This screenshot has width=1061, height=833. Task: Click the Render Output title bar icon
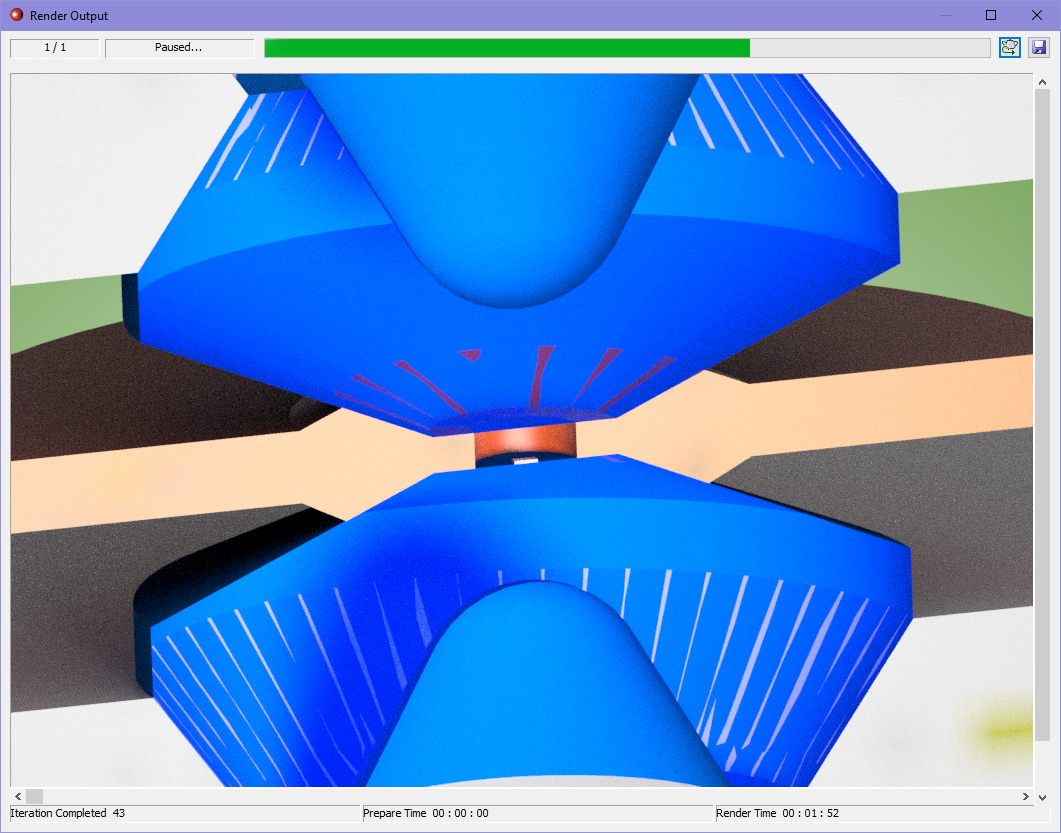click(14, 15)
